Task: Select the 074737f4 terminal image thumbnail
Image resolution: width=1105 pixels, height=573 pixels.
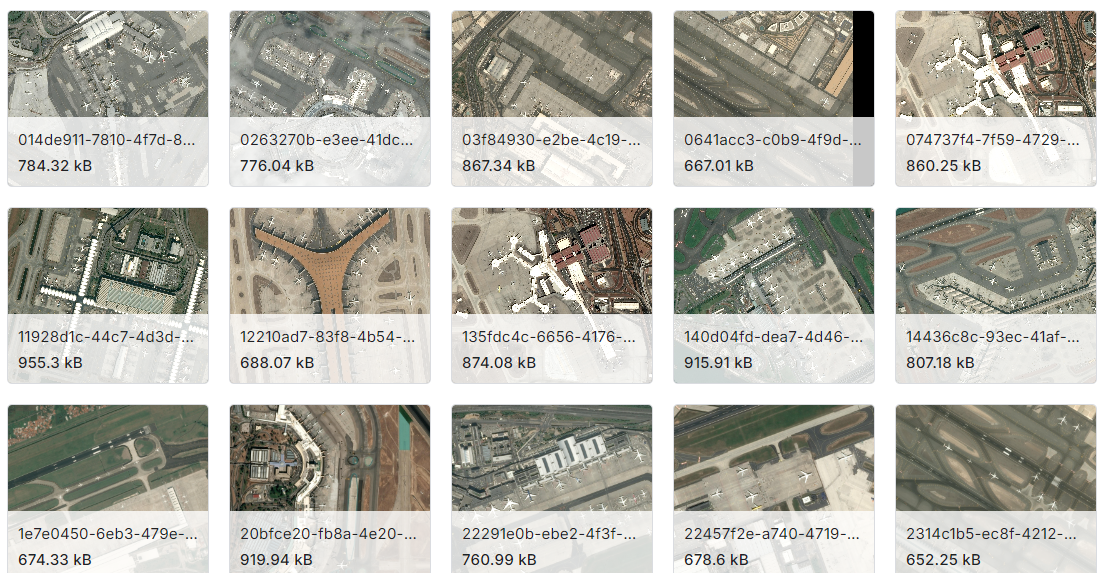Action: [995, 64]
